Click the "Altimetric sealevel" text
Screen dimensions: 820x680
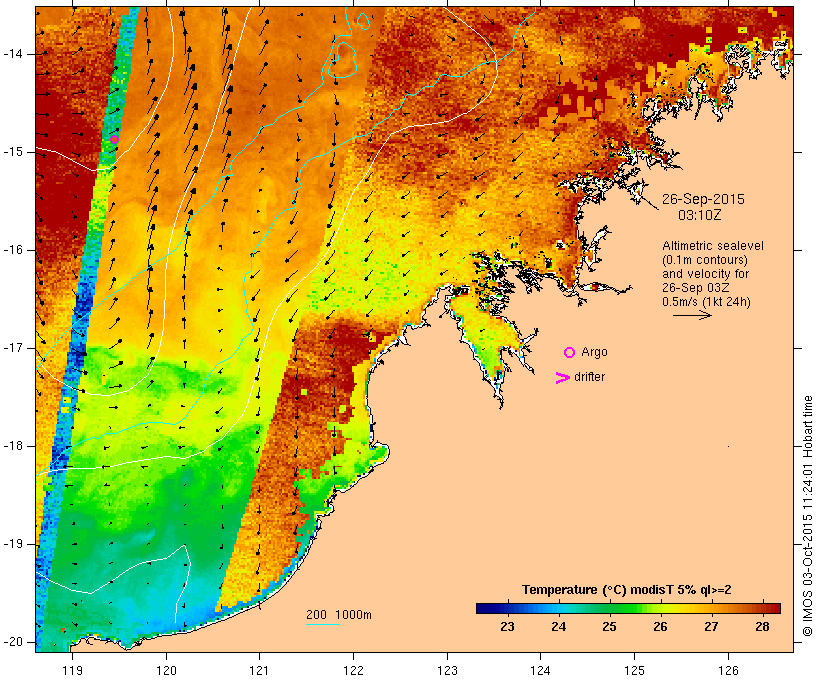(713, 246)
